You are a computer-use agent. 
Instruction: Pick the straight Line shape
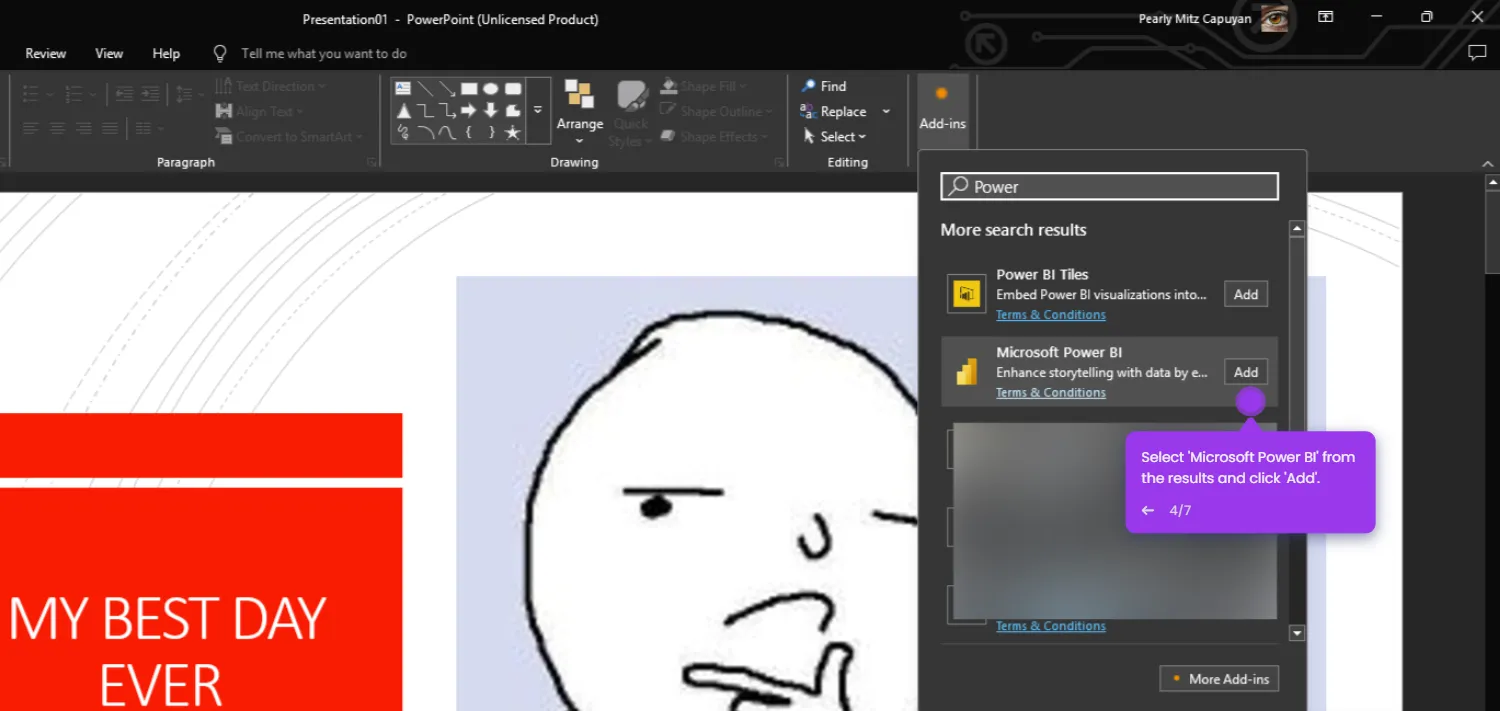425,88
